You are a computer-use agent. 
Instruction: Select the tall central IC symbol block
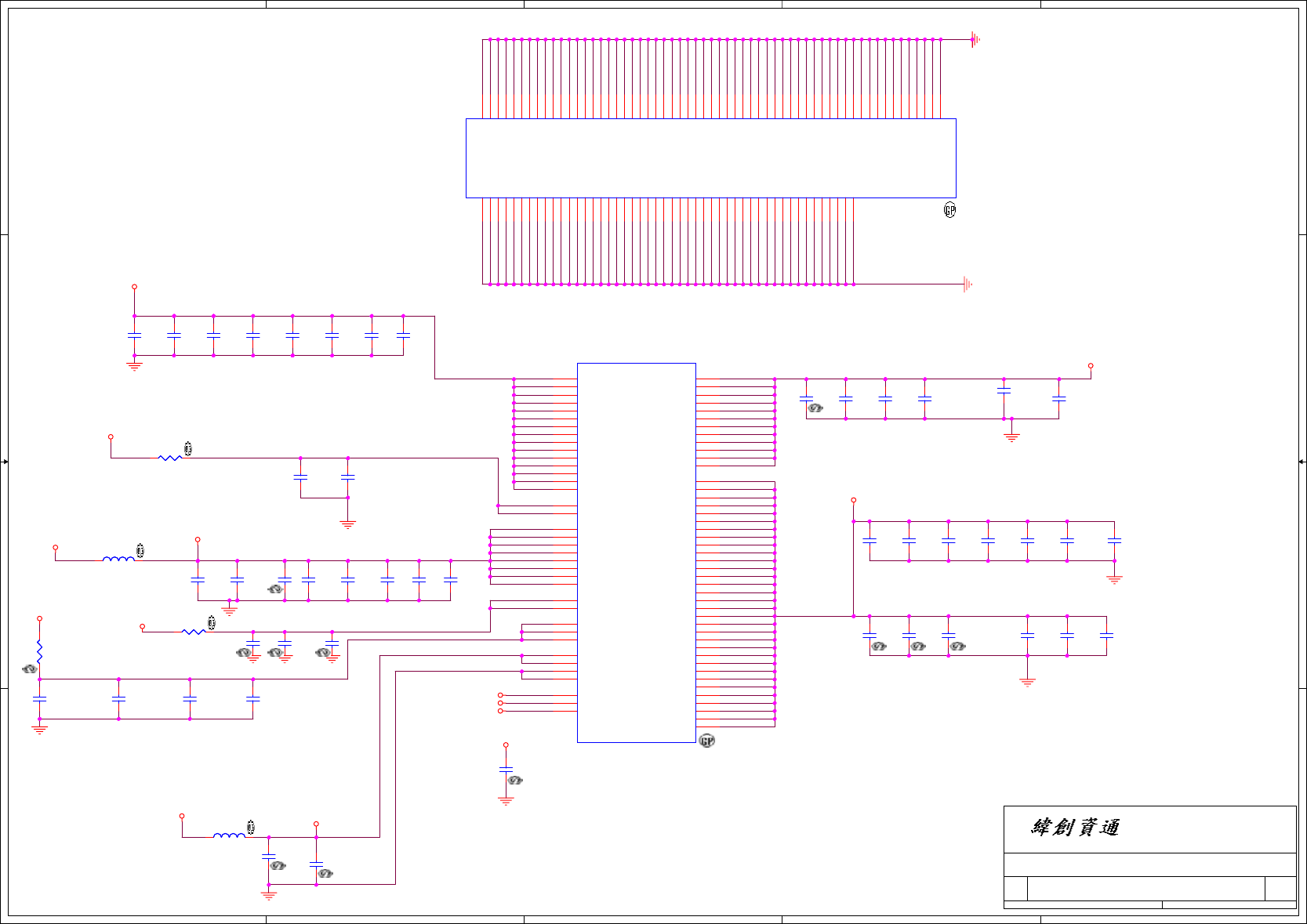point(637,553)
